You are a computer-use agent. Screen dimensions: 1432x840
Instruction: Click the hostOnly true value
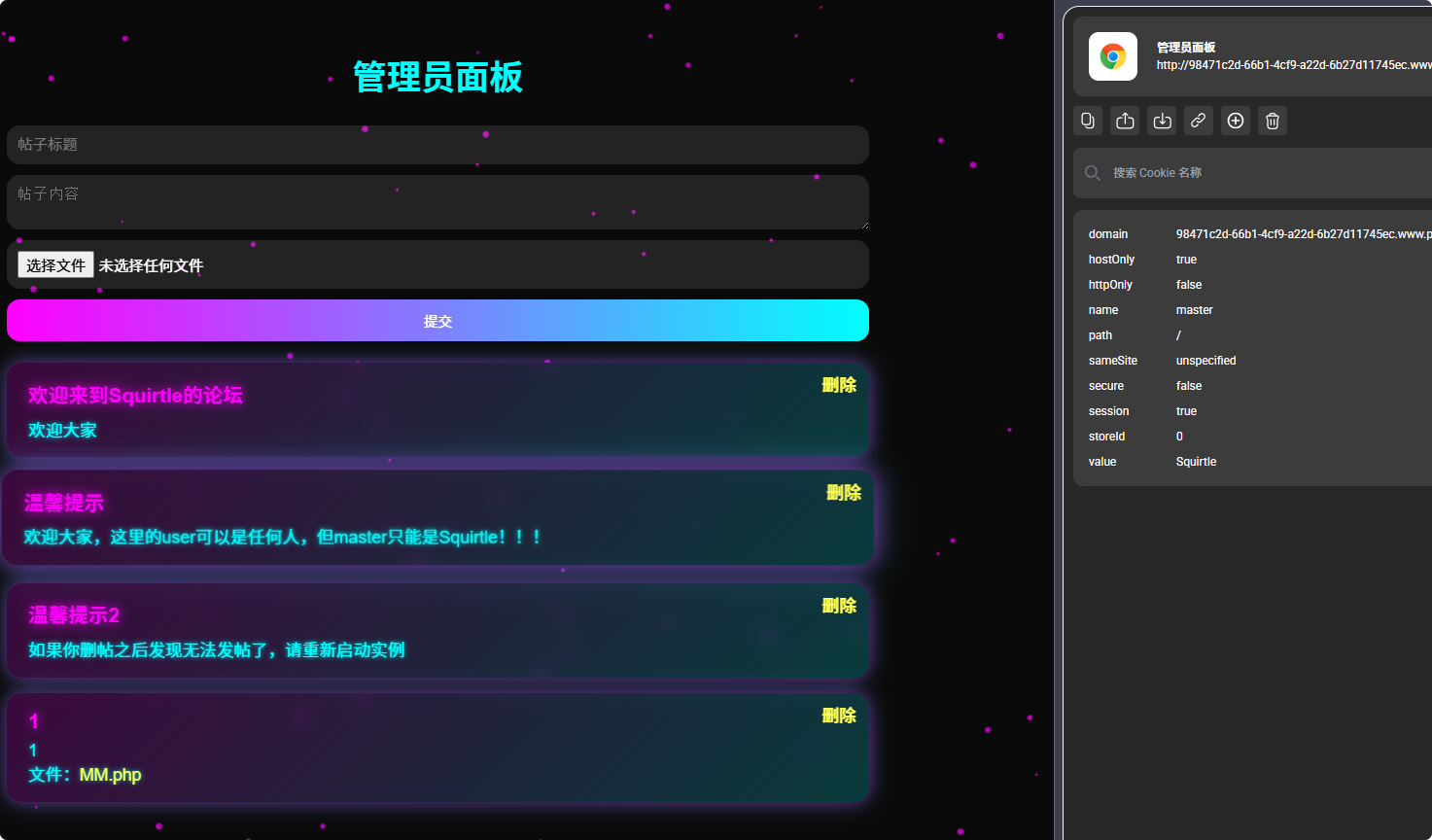[1186, 260]
